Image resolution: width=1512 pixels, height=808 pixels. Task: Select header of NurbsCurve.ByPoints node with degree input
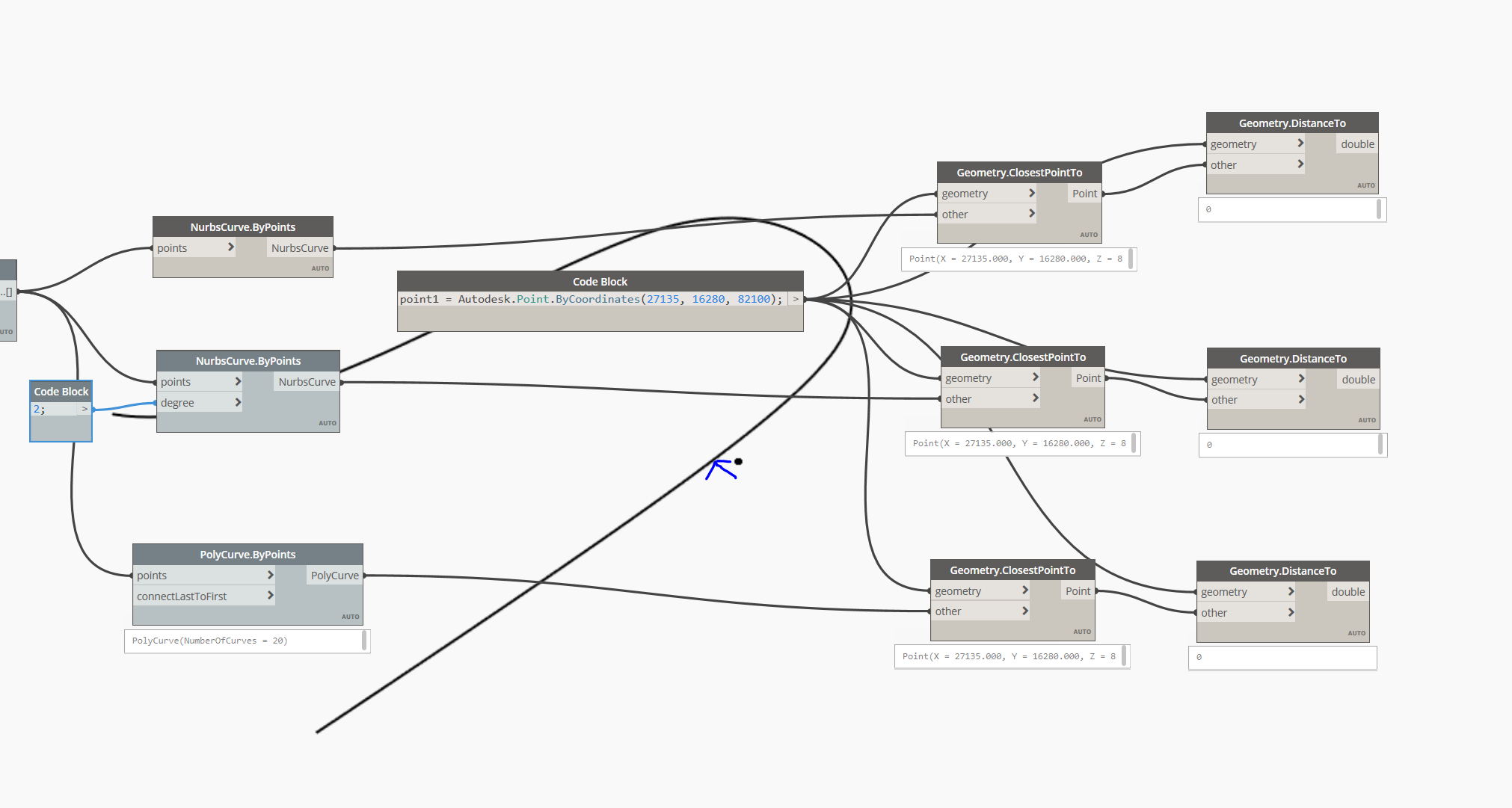pyautogui.click(x=248, y=361)
